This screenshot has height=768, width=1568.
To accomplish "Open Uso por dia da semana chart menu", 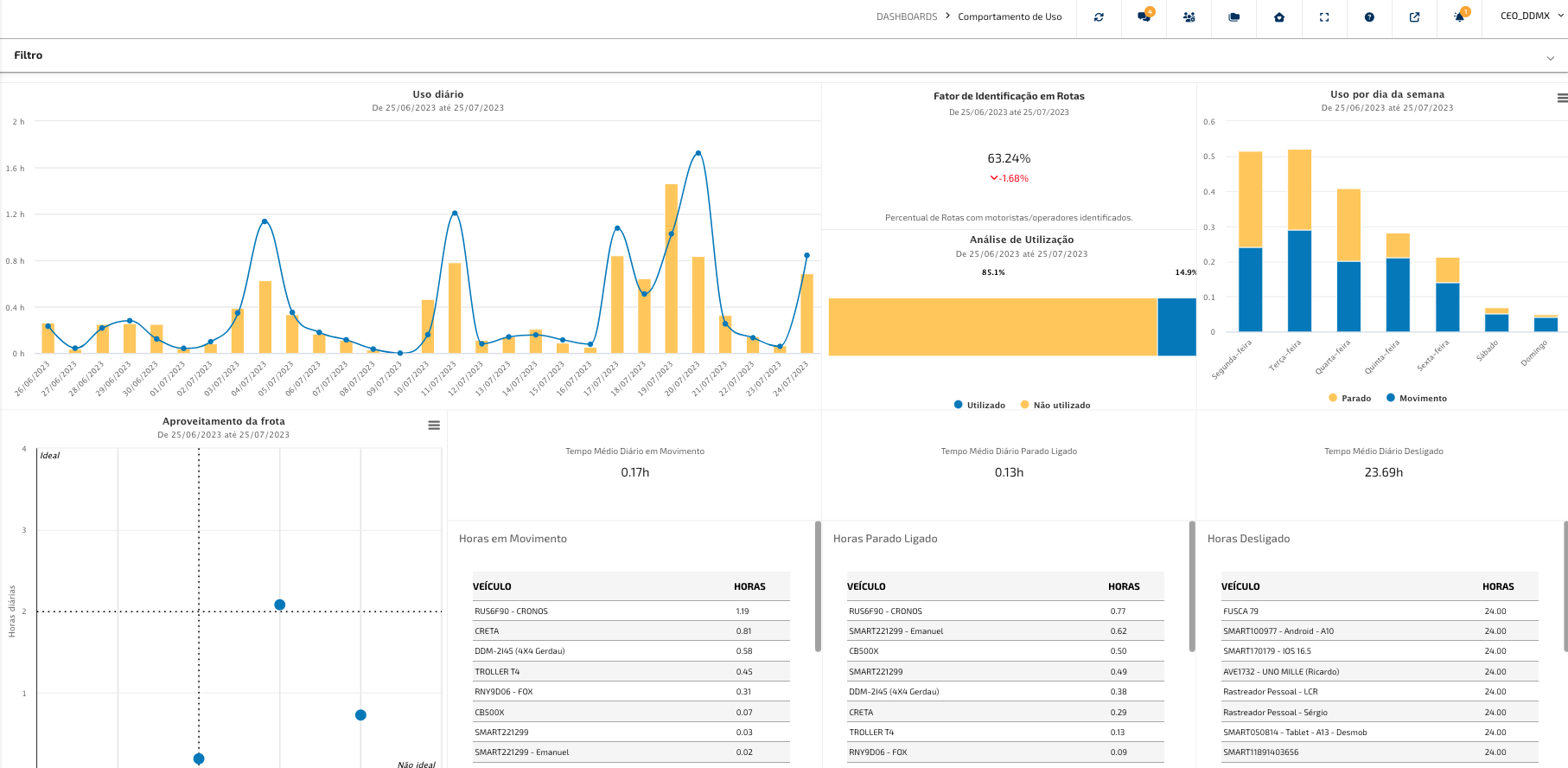I will pyautogui.click(x=1562, y=99).
